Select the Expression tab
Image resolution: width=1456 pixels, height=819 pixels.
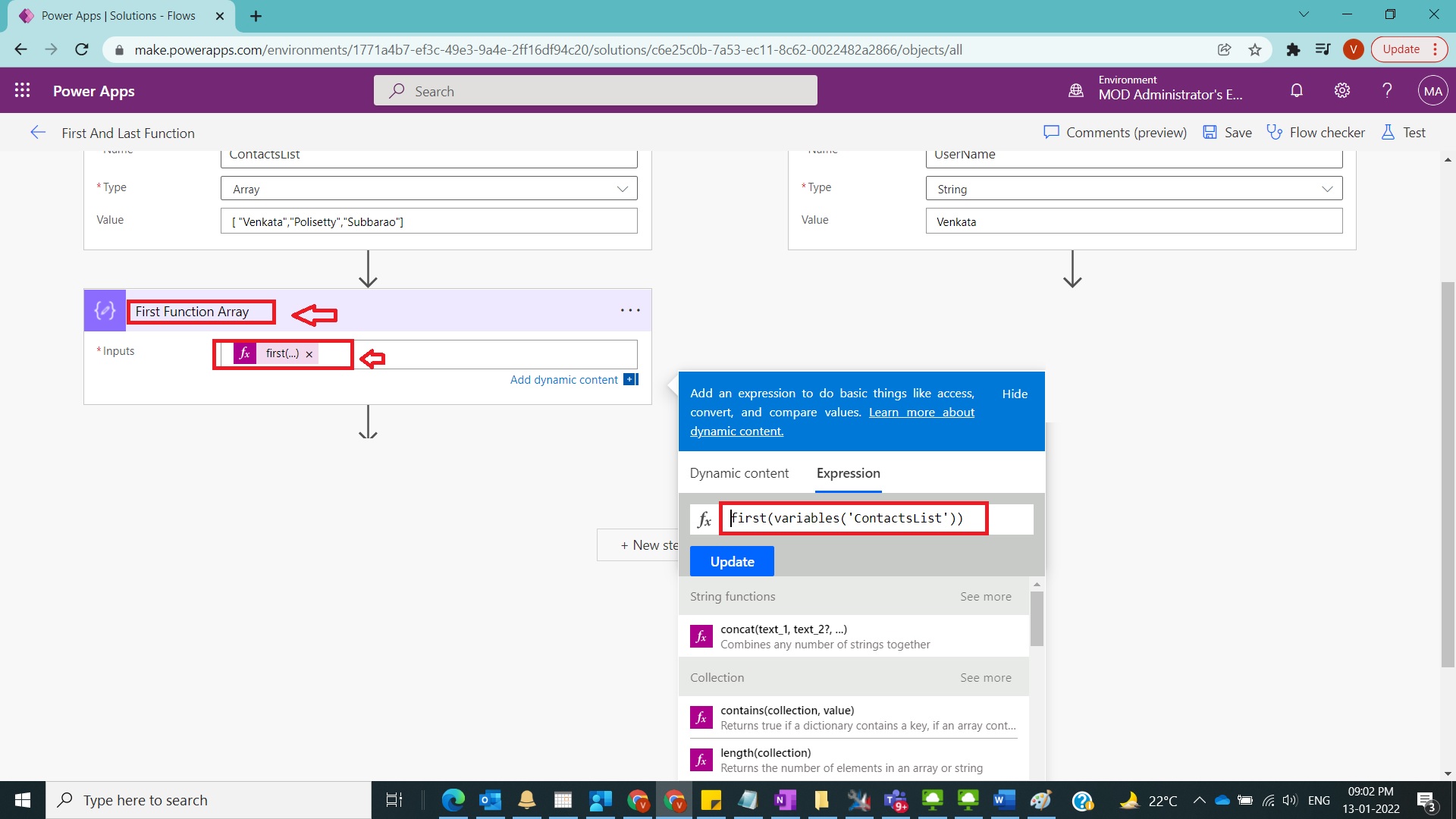[x=848, y=473]
